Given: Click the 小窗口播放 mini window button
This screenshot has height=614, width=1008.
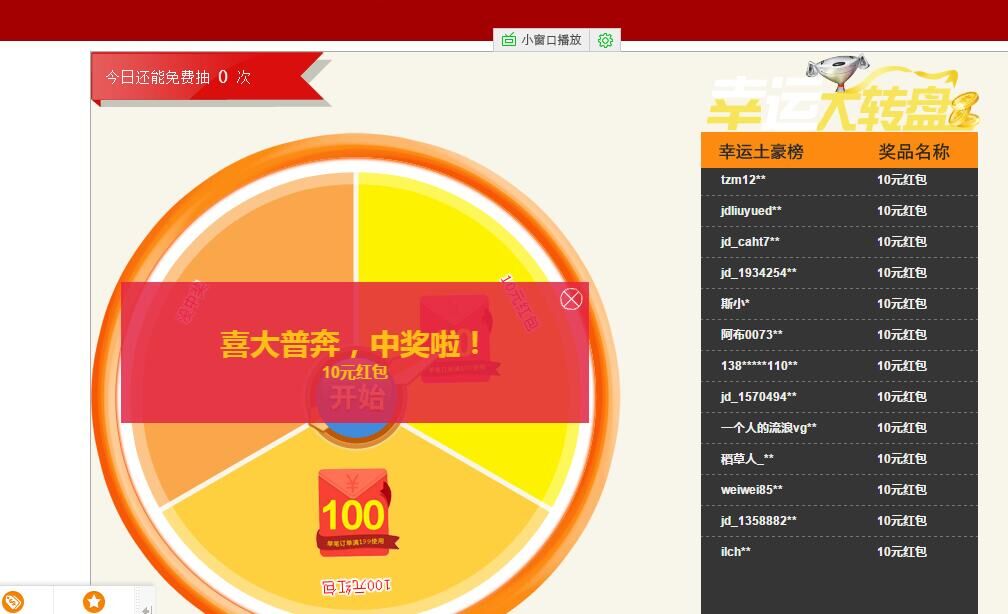Looking at the screenshot, I should (x=541, y=40).
